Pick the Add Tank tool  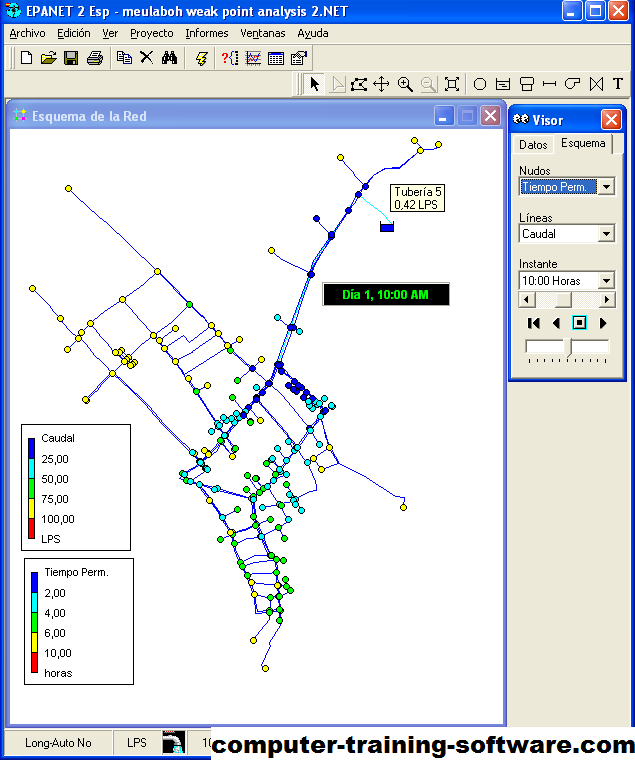click(x=526, y=84)
